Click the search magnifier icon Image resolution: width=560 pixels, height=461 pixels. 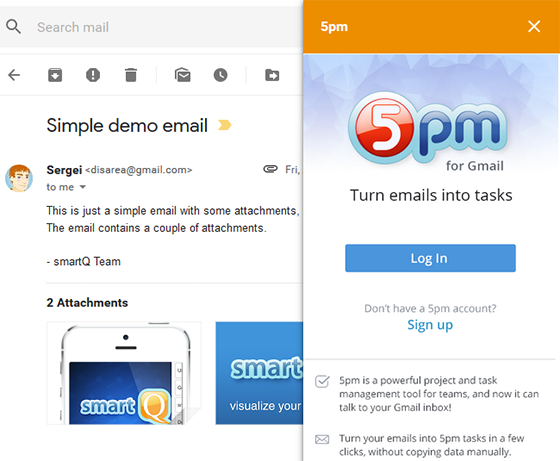[14, 27]
